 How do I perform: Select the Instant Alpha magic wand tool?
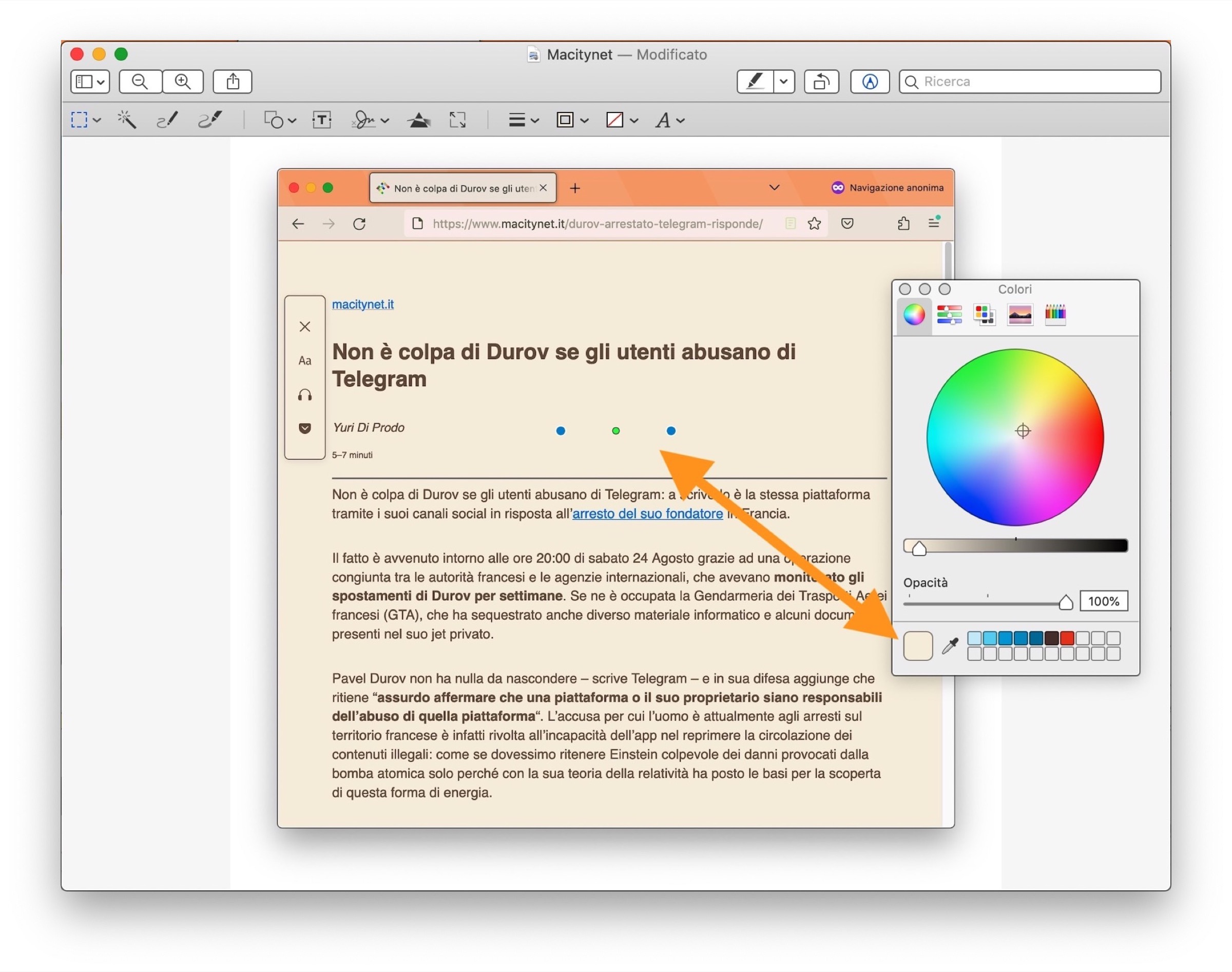coord(126,120)
